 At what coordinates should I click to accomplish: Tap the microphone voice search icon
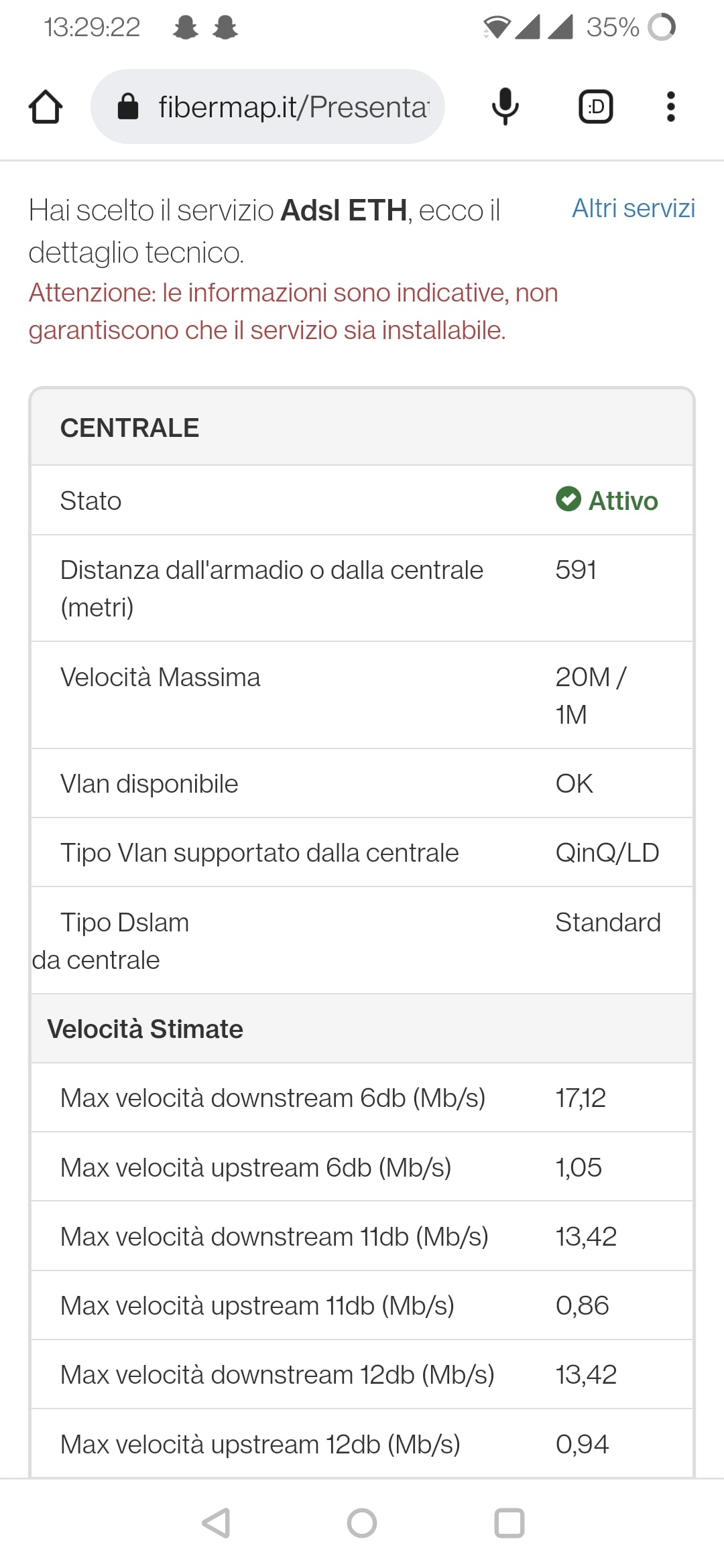click(505, 107)
